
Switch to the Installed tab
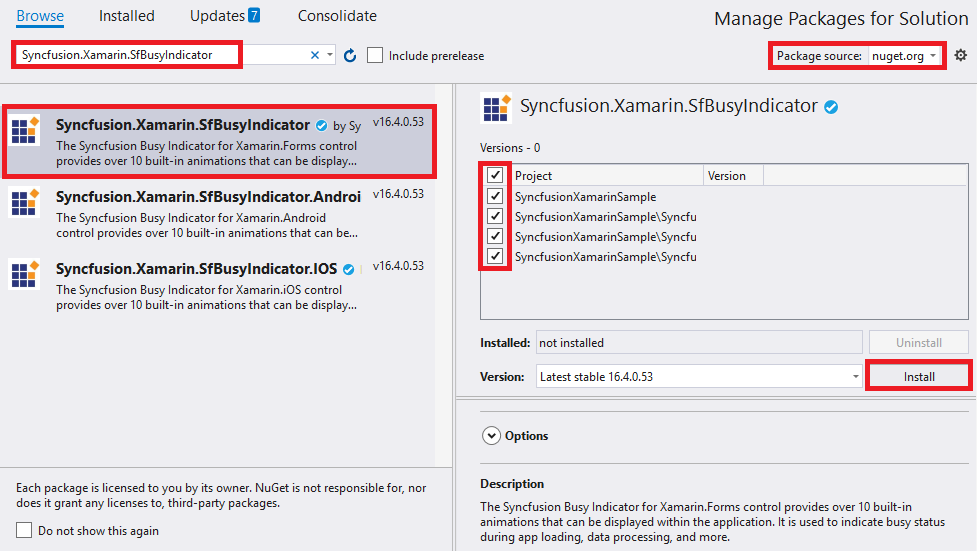pyautogui.click(x=127, y=16)
